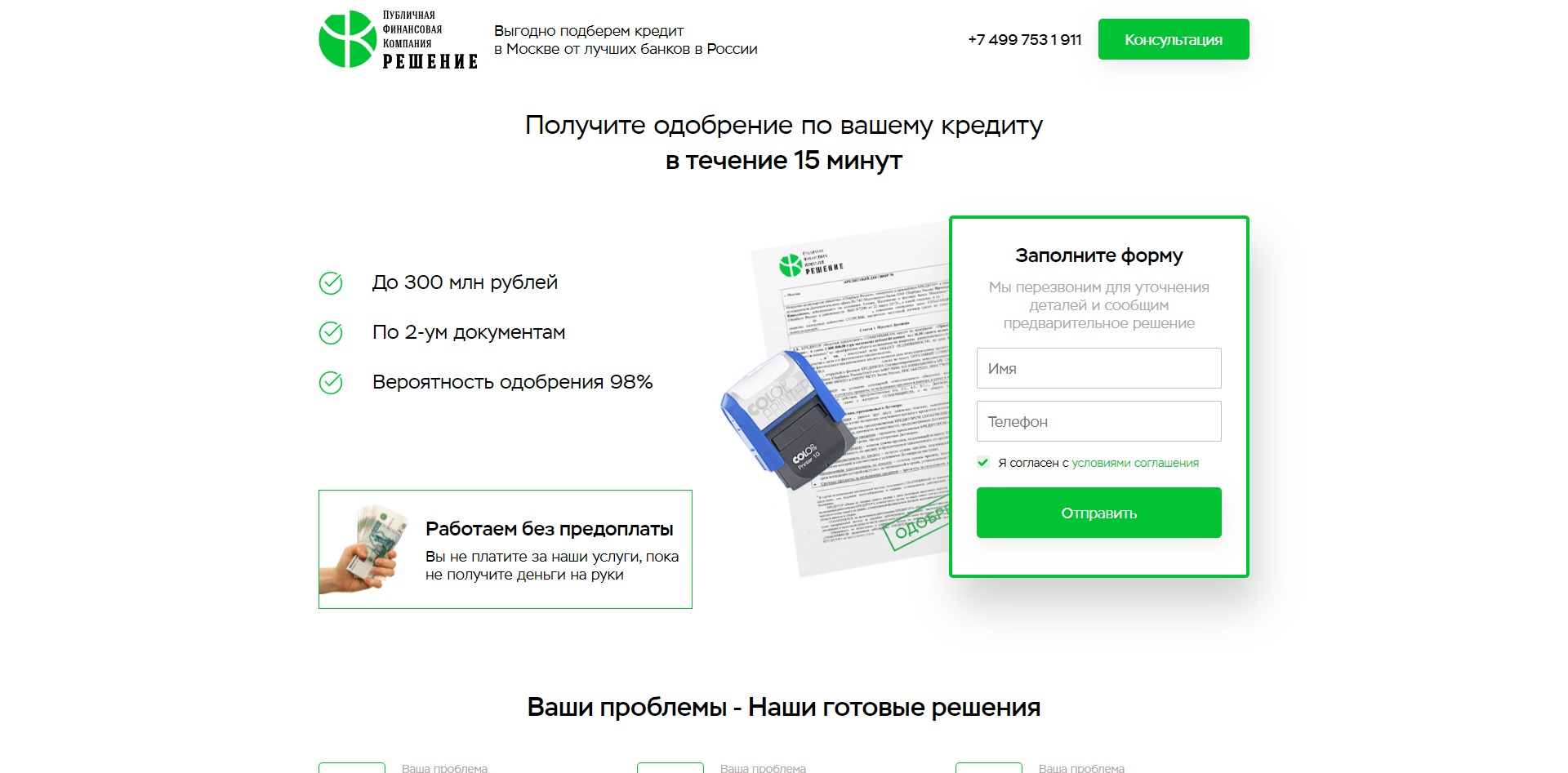Viewport: 1568px width, 773px height.
Task: Focus the Имя input field
Action: [x=1099, y=368]
